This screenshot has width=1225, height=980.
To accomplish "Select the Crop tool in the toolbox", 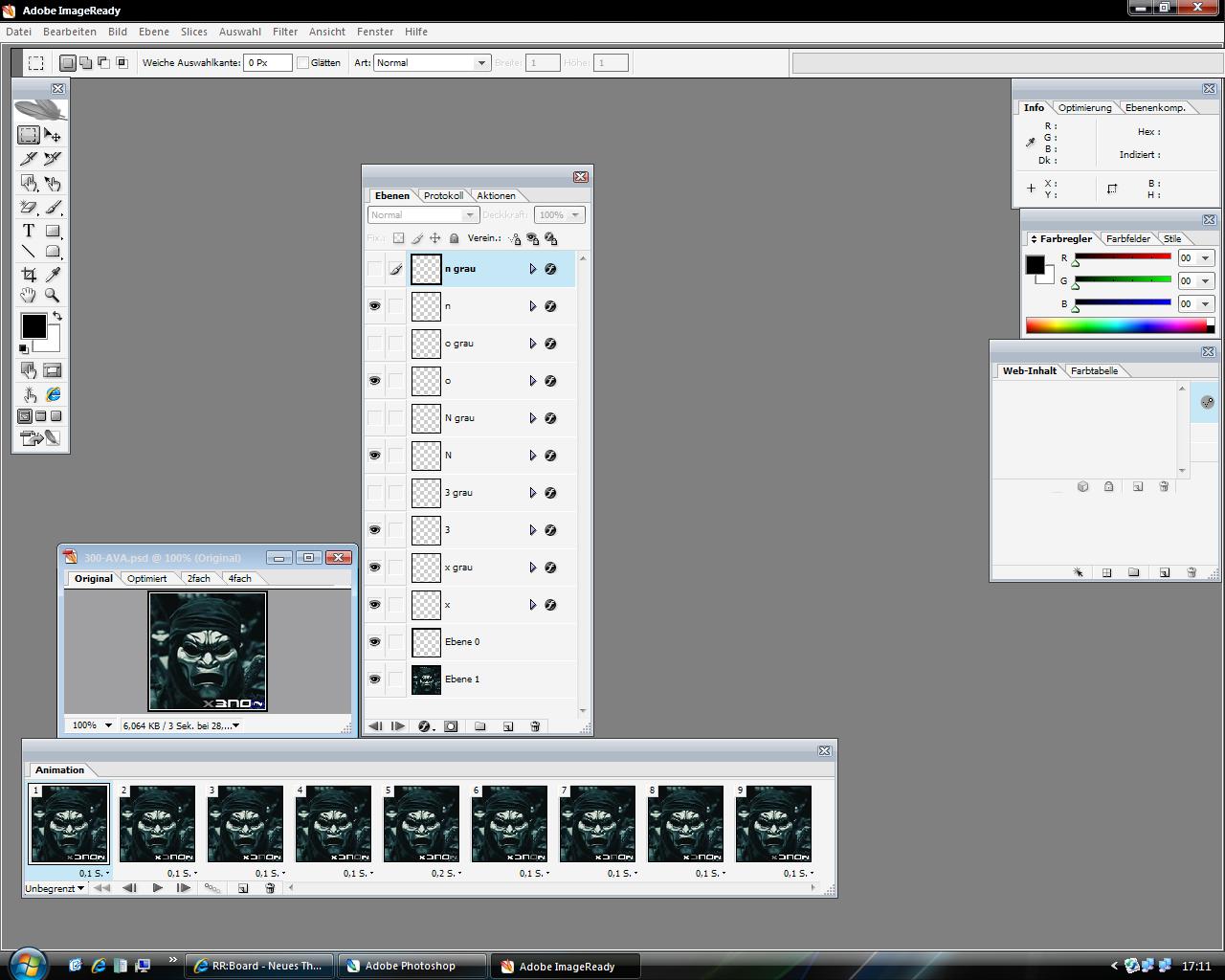I will pos(29,275).
